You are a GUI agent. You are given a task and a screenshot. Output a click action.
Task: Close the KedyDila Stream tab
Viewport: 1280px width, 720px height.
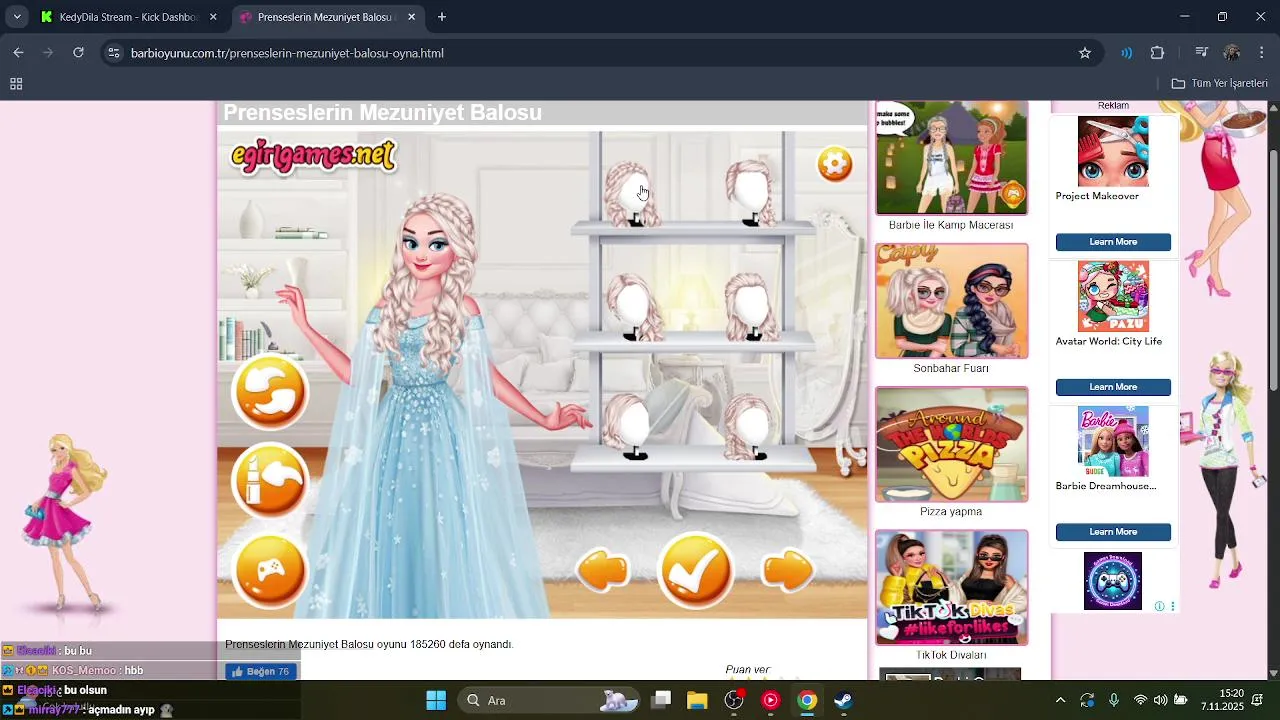(x=212, y=17)
